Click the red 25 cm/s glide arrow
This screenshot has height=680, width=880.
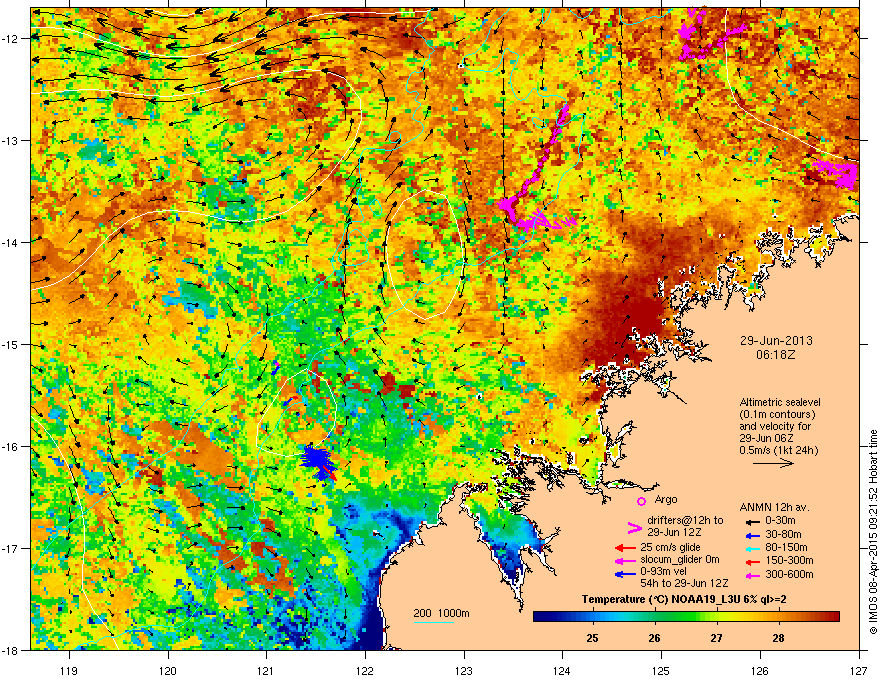click(625, 548)
